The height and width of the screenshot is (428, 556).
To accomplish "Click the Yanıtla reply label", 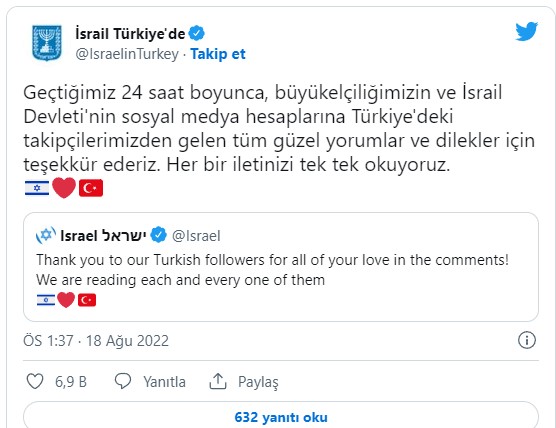I will (165, 382).
